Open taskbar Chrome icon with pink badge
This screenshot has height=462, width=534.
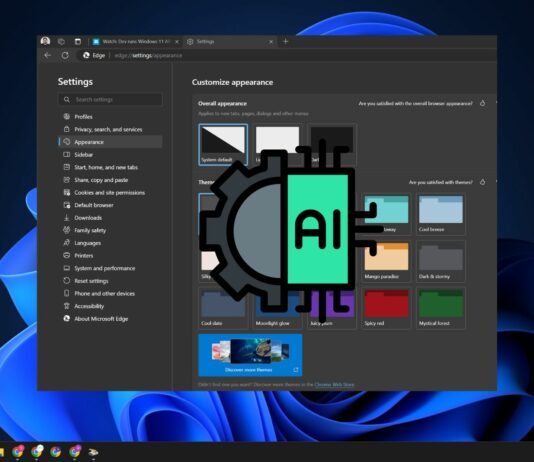(18, 452)
